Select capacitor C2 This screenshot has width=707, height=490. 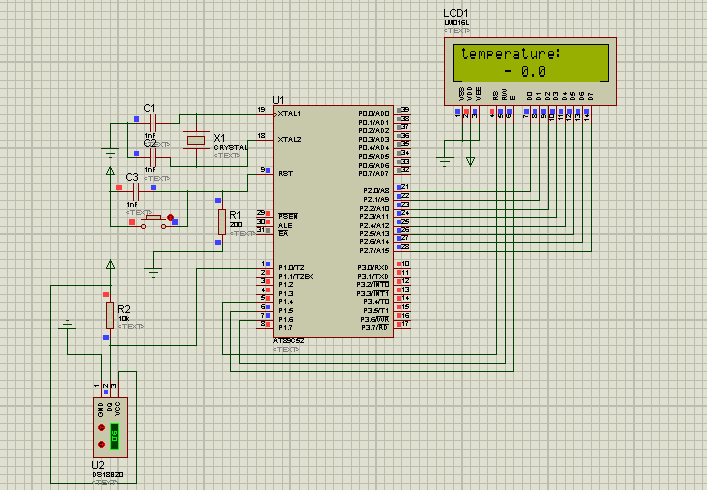pyautogui.click(x=152, y=157)
